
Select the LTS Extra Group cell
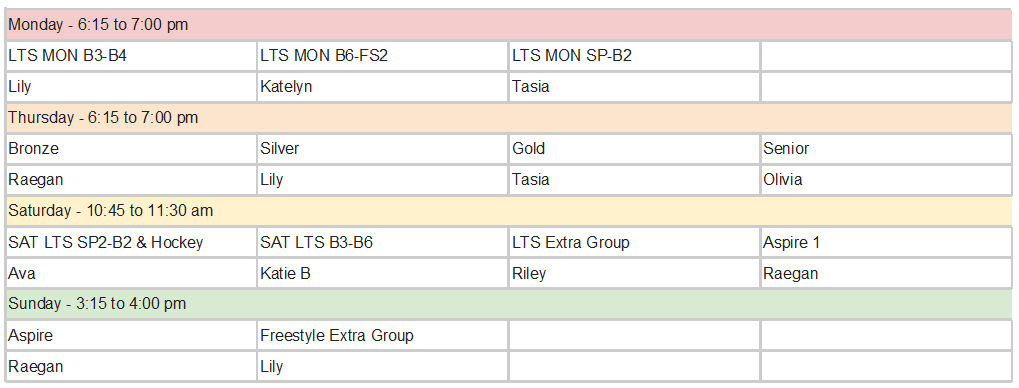pos(634,242)
